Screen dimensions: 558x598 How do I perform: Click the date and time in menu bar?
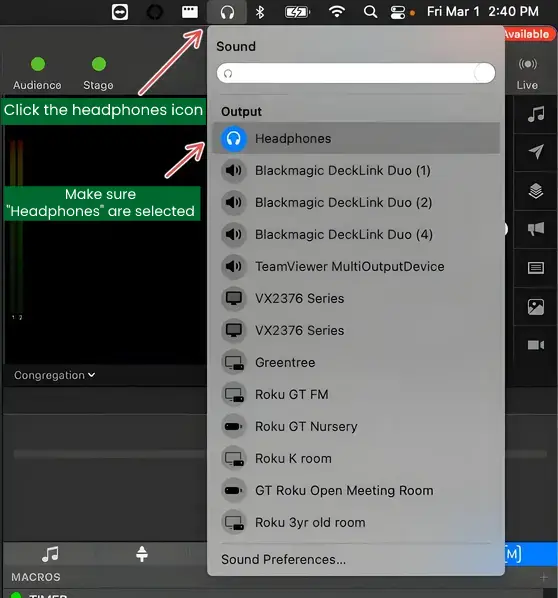482,12
